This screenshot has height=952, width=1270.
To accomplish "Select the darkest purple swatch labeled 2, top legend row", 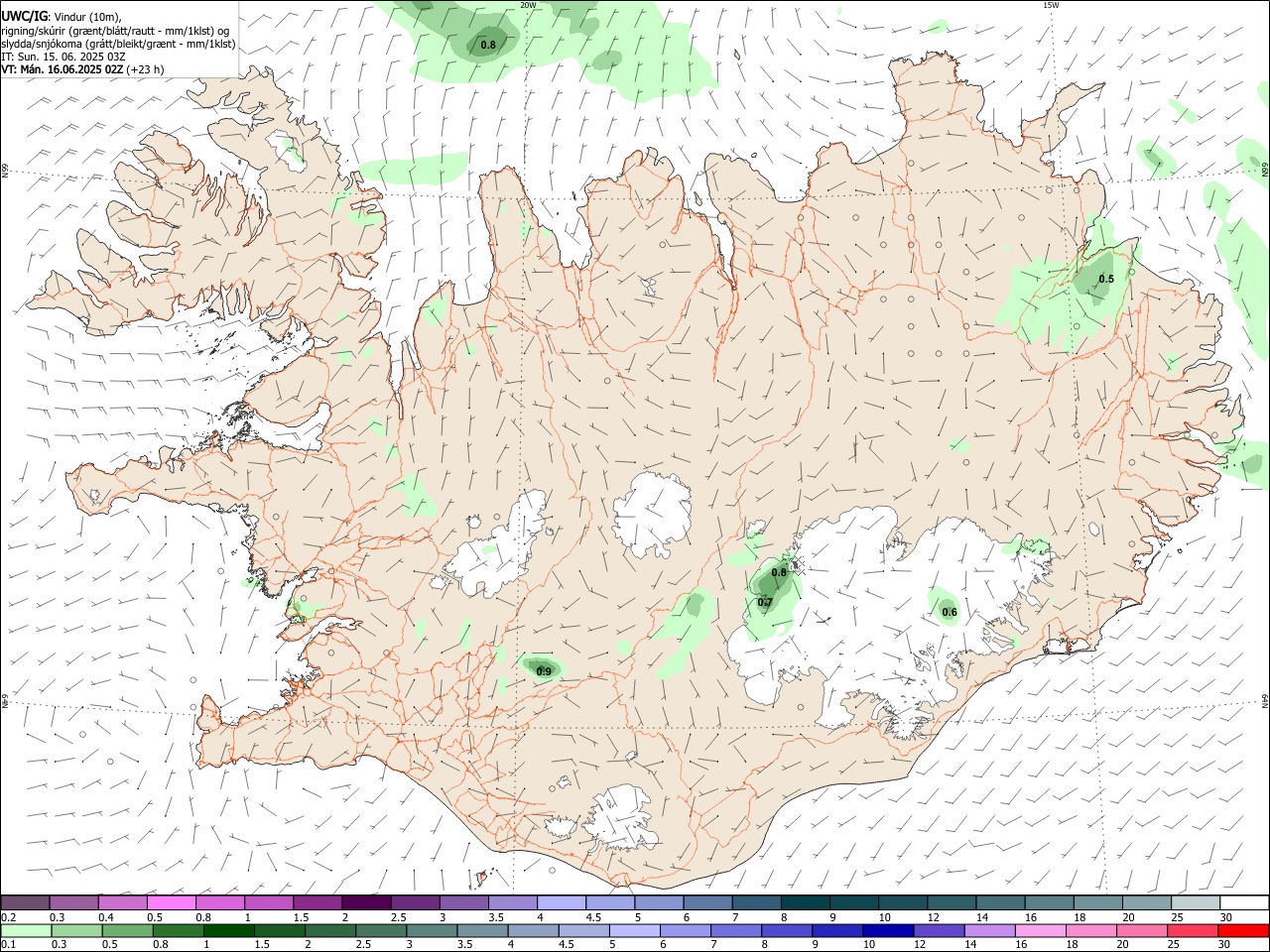I will point(365,902).
